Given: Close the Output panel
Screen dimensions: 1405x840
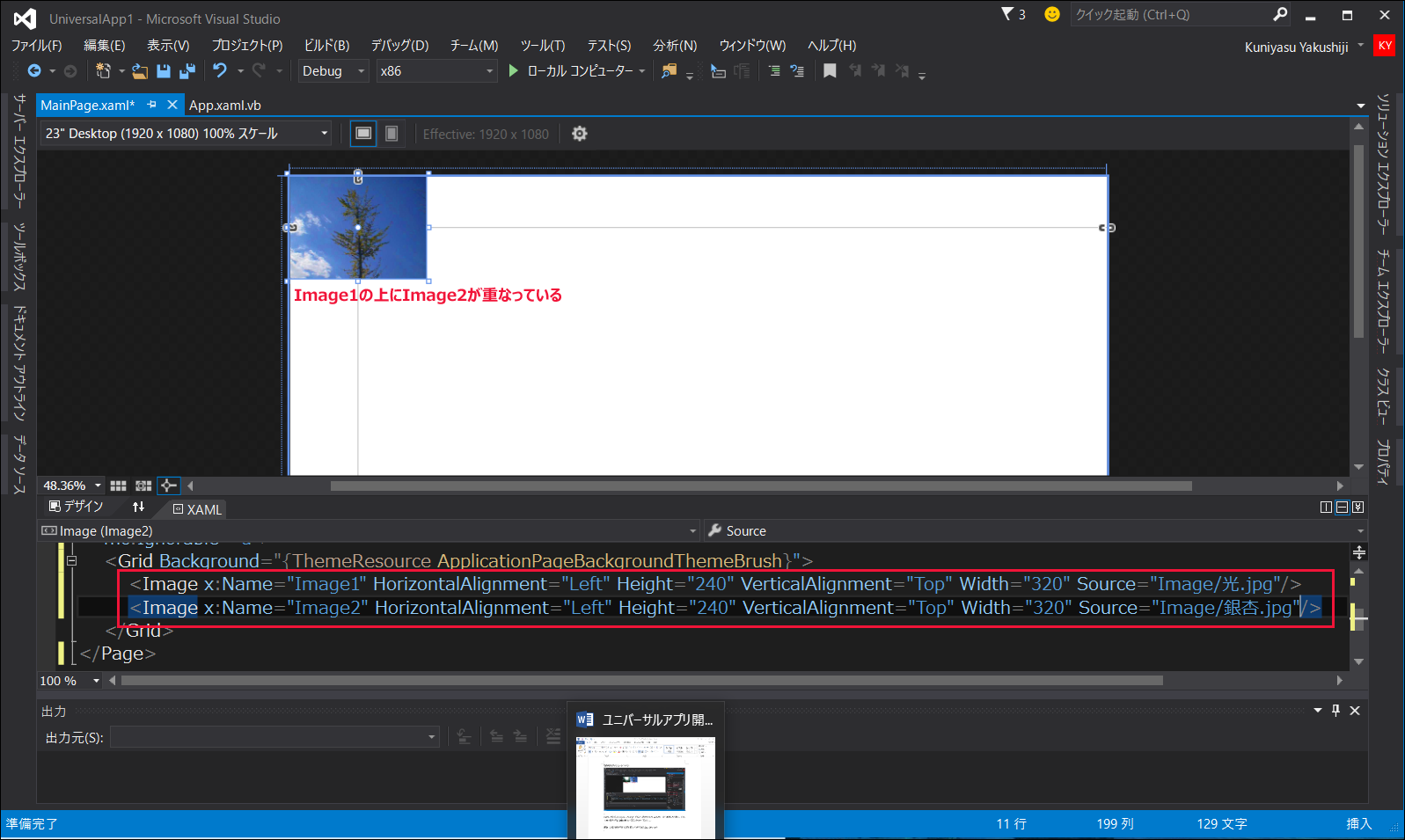Looking at the screenshot, I should (1355, 711).
